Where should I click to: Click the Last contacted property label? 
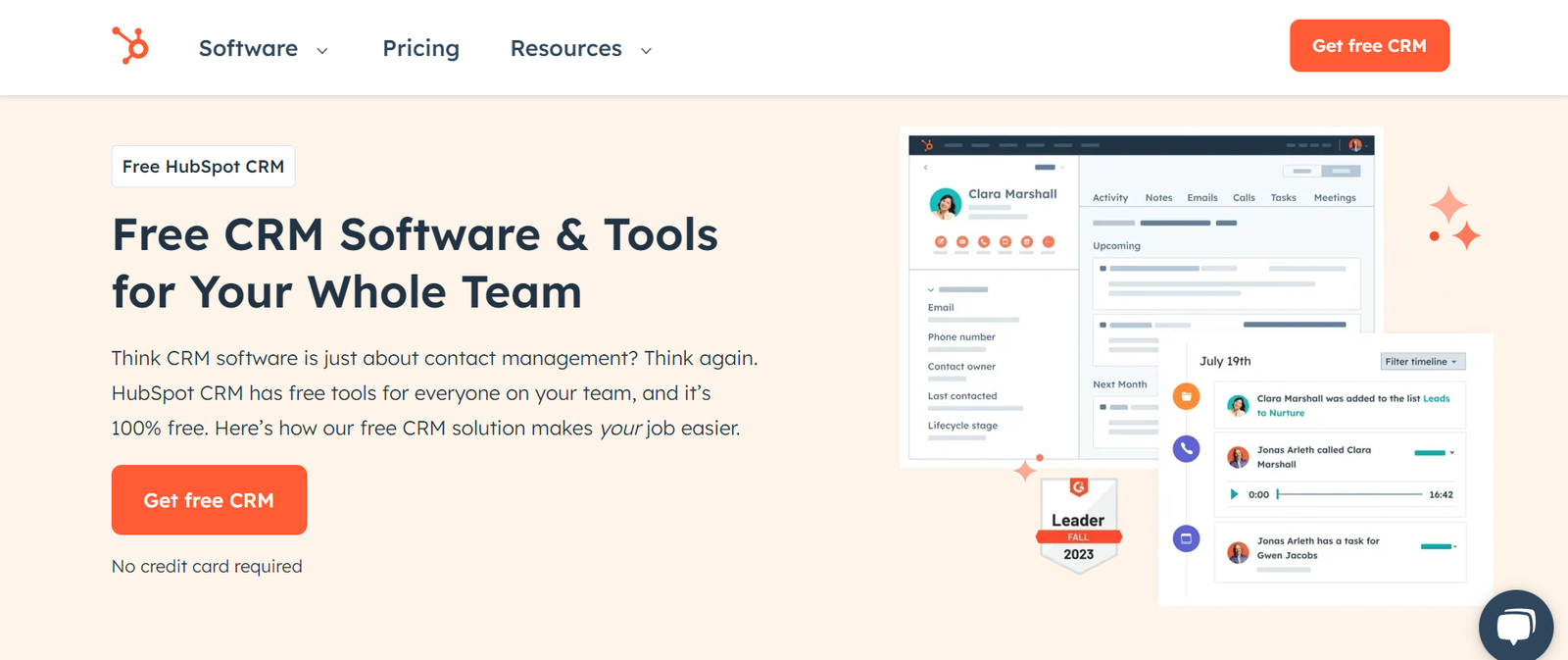pyautogui.click(x=962, y=396)
